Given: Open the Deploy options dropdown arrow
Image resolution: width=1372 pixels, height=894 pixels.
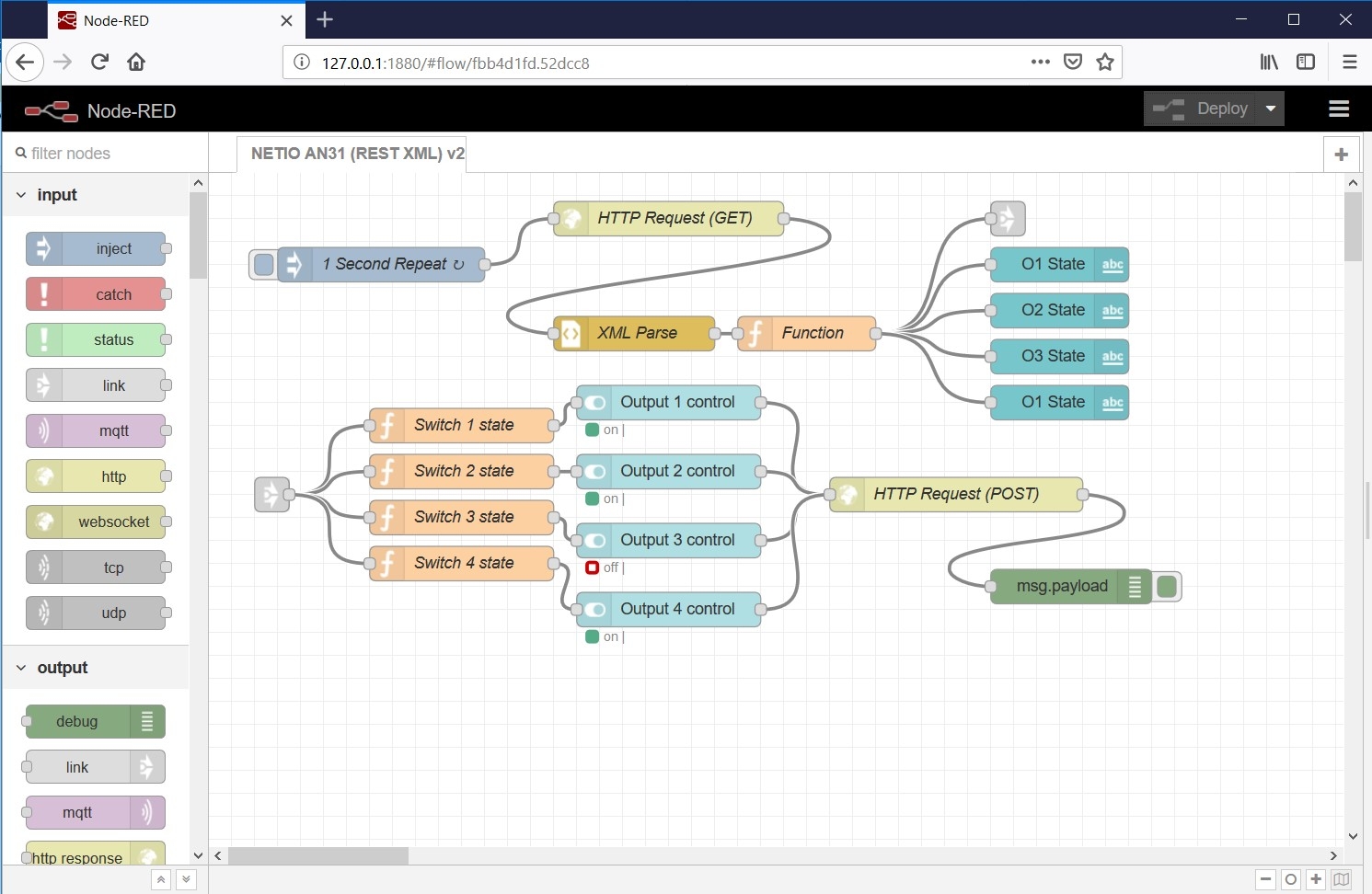Looking at the screenshot, I should tap(1271, 109).
